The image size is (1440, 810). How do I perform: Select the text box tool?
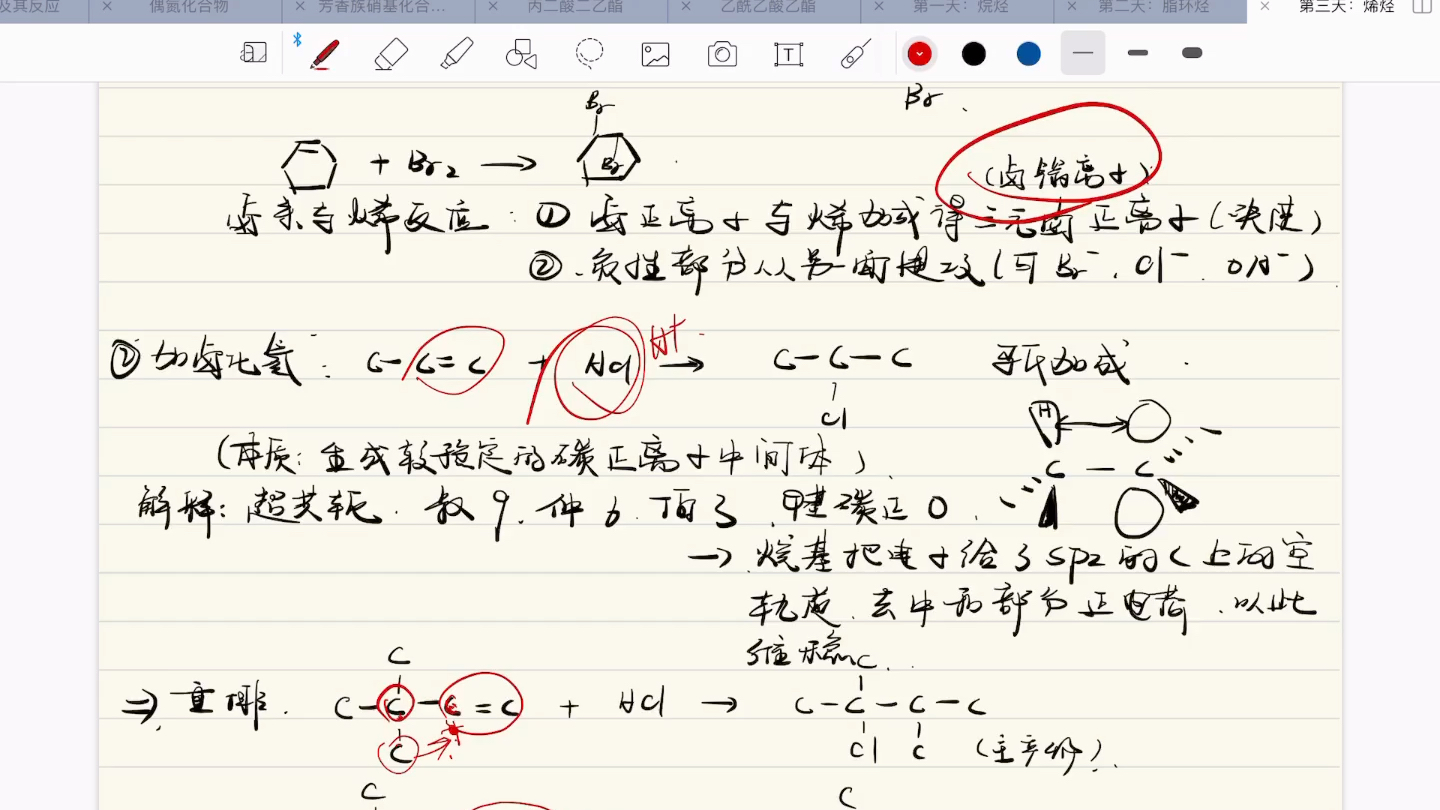789,54
